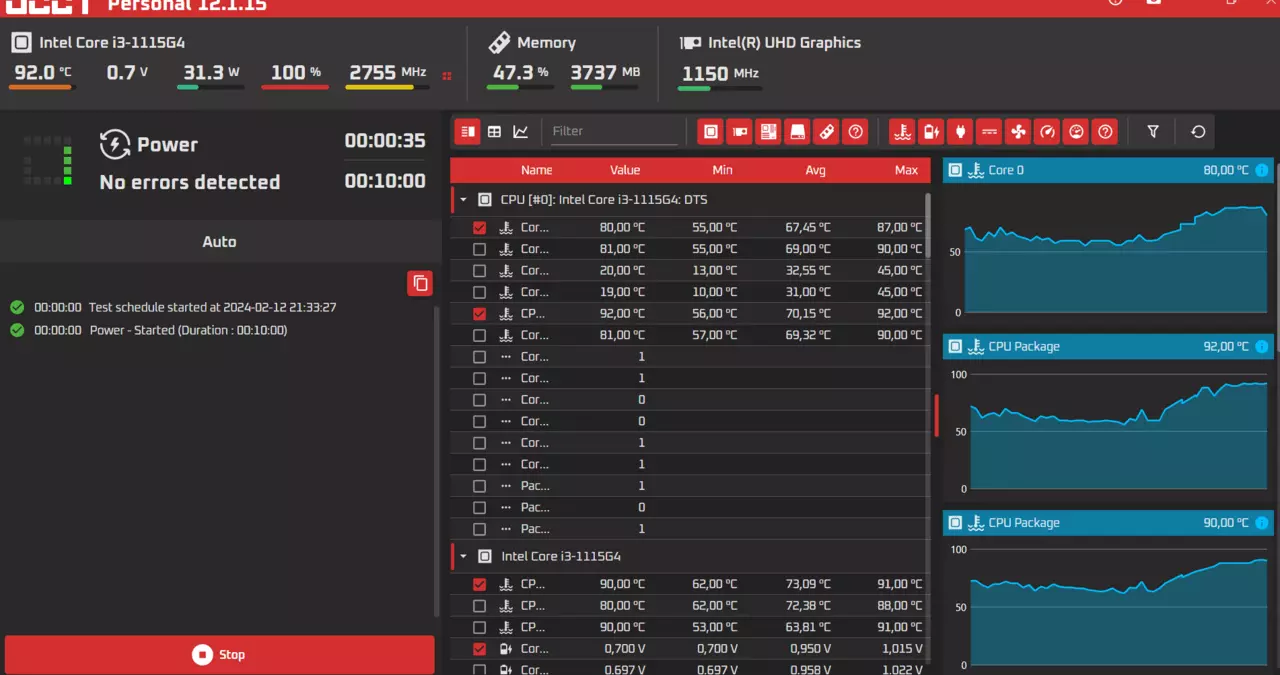Click the reset values circular arrow icon

point(1198,131)
